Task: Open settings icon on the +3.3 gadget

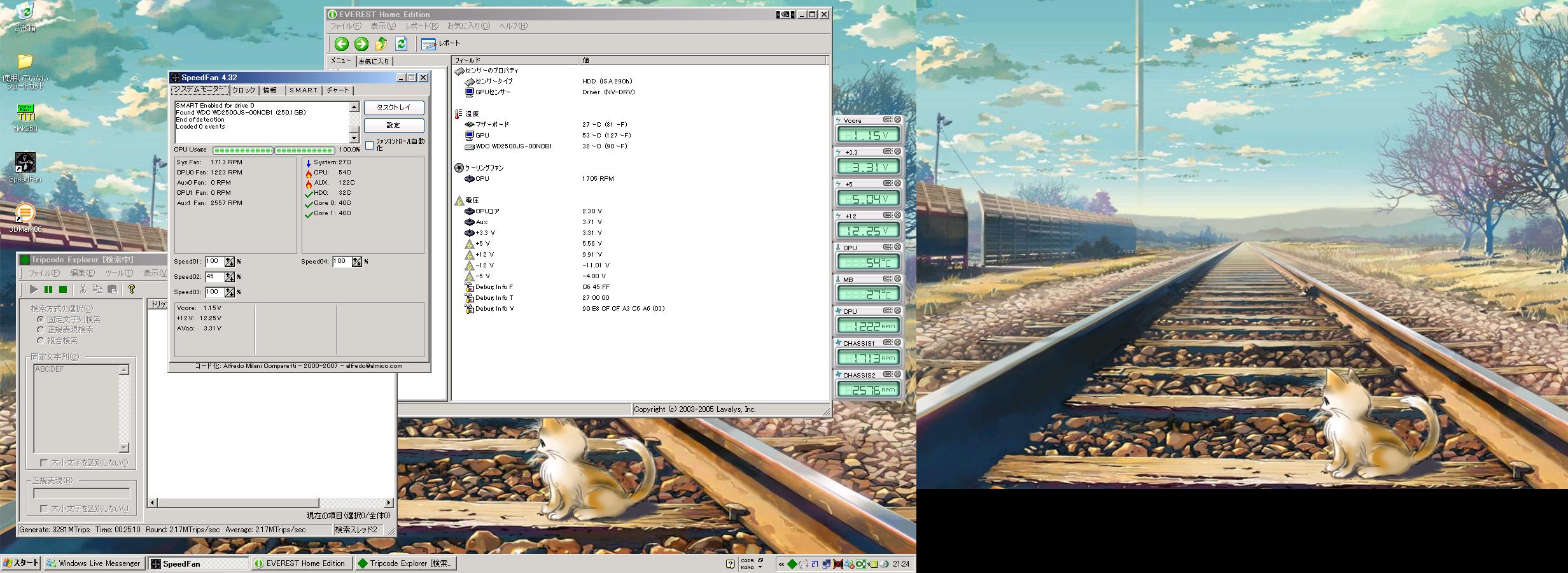Action: 887,152
